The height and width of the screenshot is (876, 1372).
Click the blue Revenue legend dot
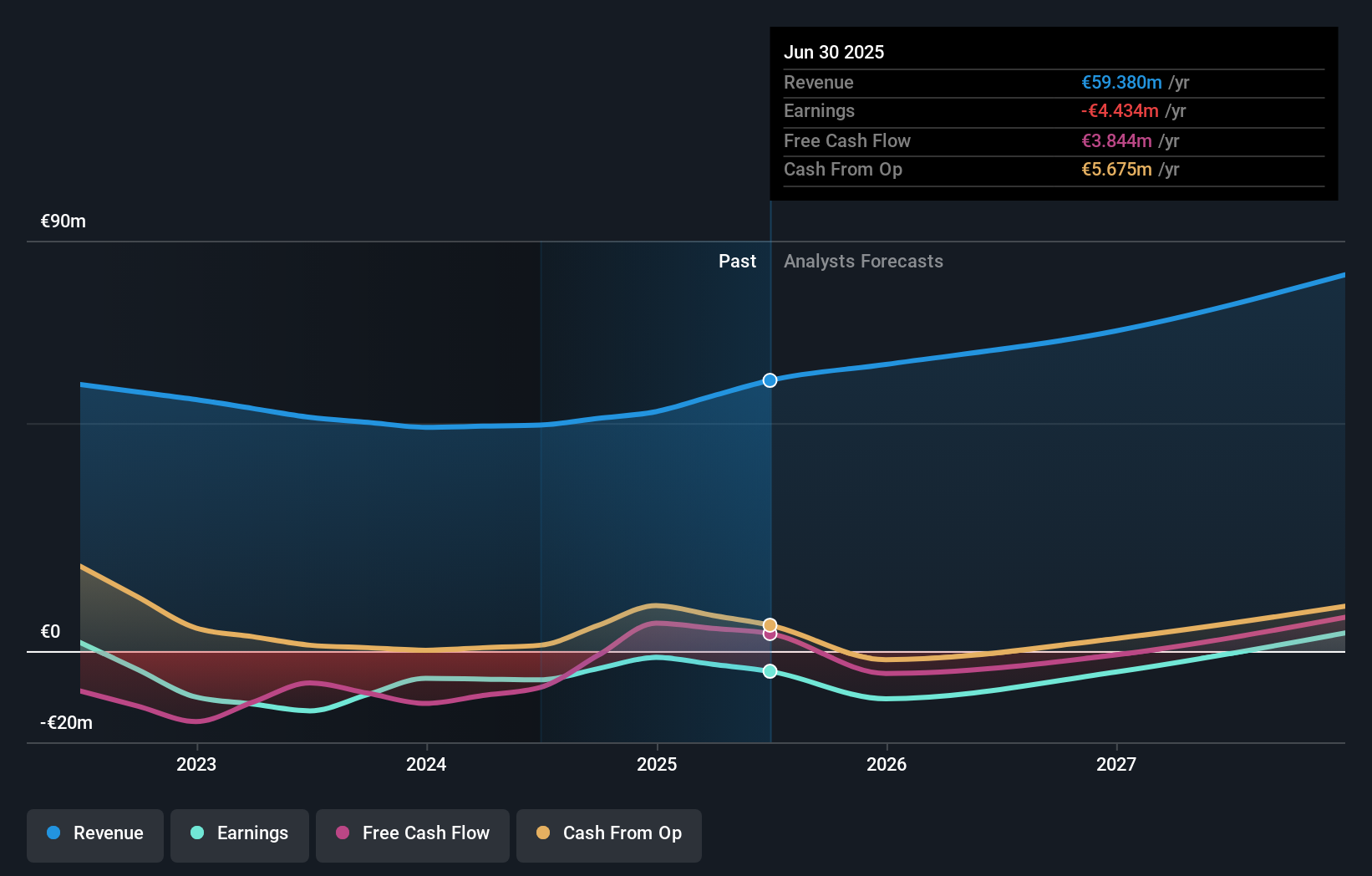click(x=52, y=833)
